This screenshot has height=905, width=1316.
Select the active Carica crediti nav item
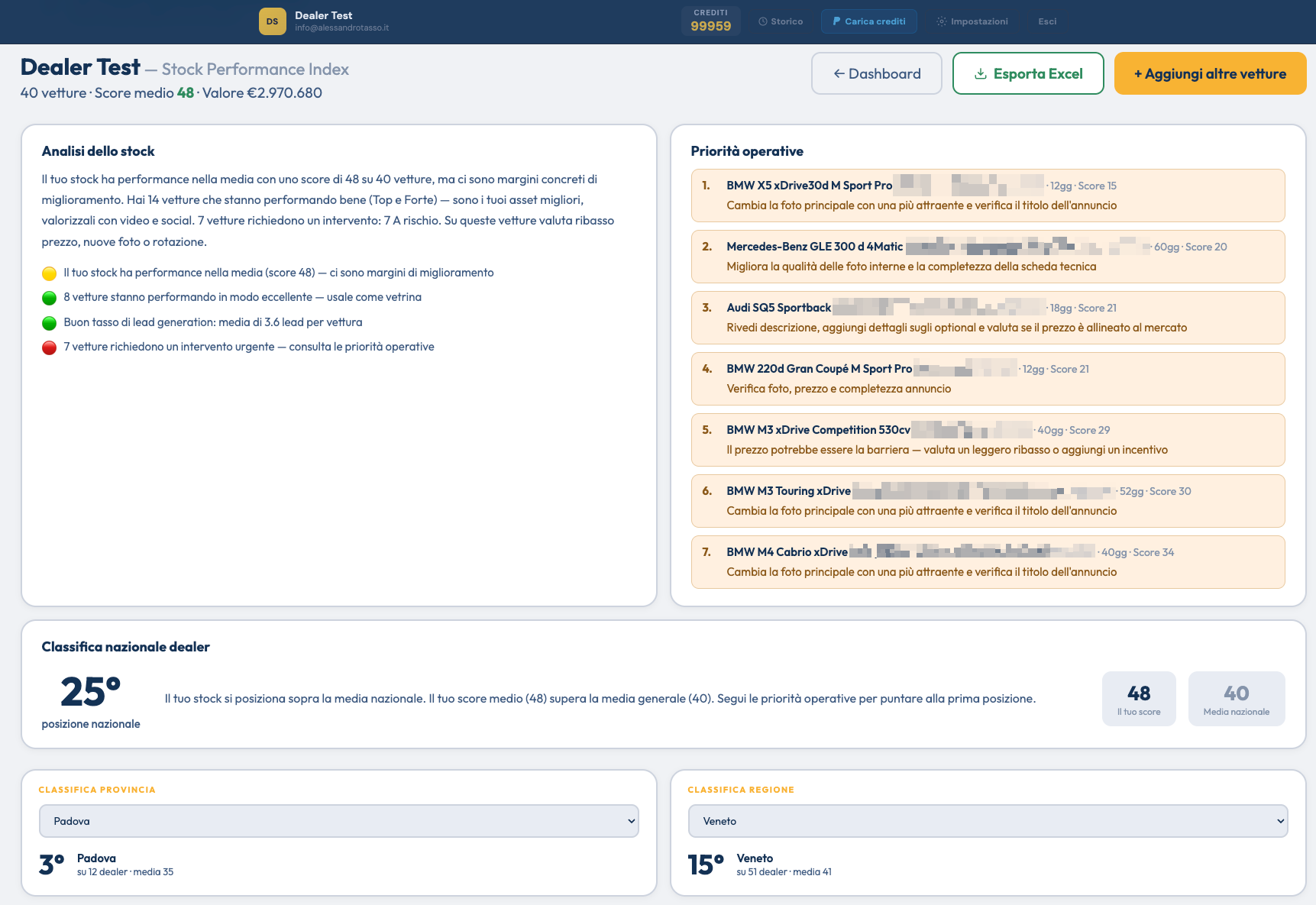coord(868,21)
